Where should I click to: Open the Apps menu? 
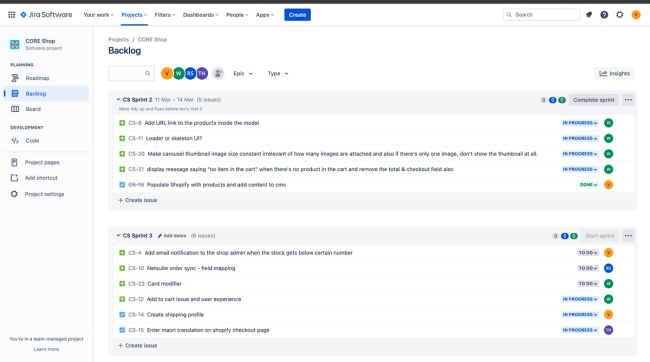click(x=265, y=15)
